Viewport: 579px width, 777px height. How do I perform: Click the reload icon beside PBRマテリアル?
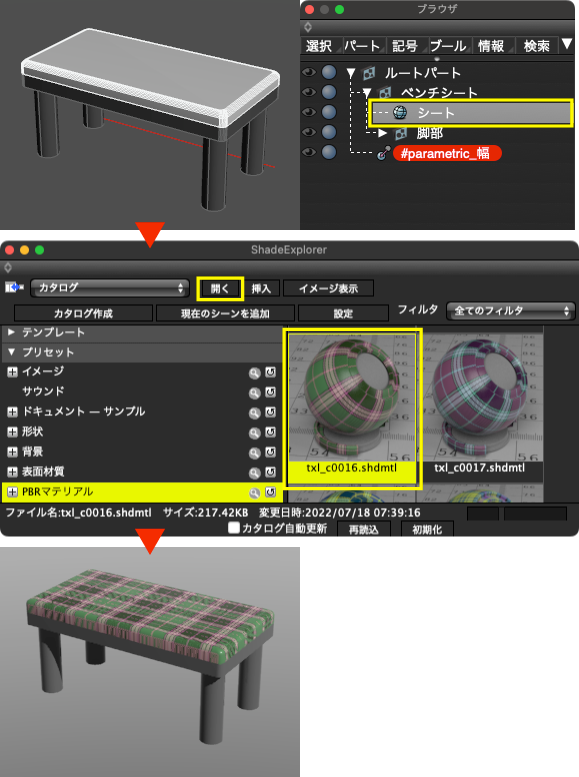point(270,492)
